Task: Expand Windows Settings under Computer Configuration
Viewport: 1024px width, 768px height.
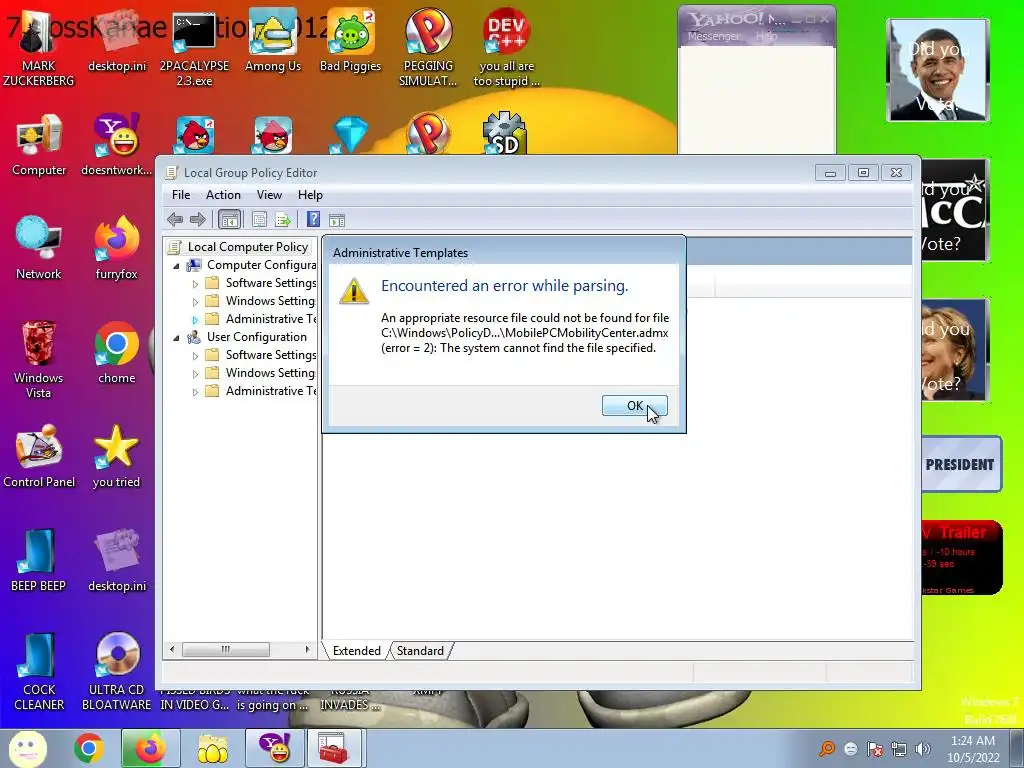Action: click(x=195, y=302)
